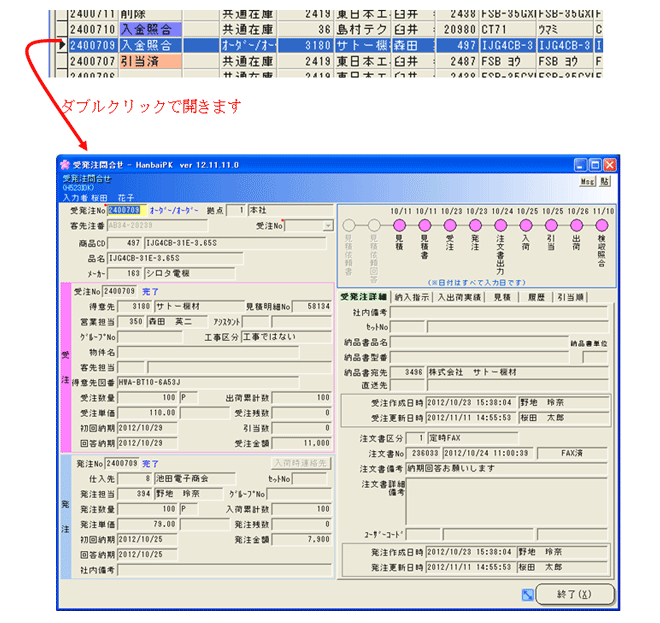Select the 履歴 tab
Screen dimensions: 660x623
pos(537,296)
